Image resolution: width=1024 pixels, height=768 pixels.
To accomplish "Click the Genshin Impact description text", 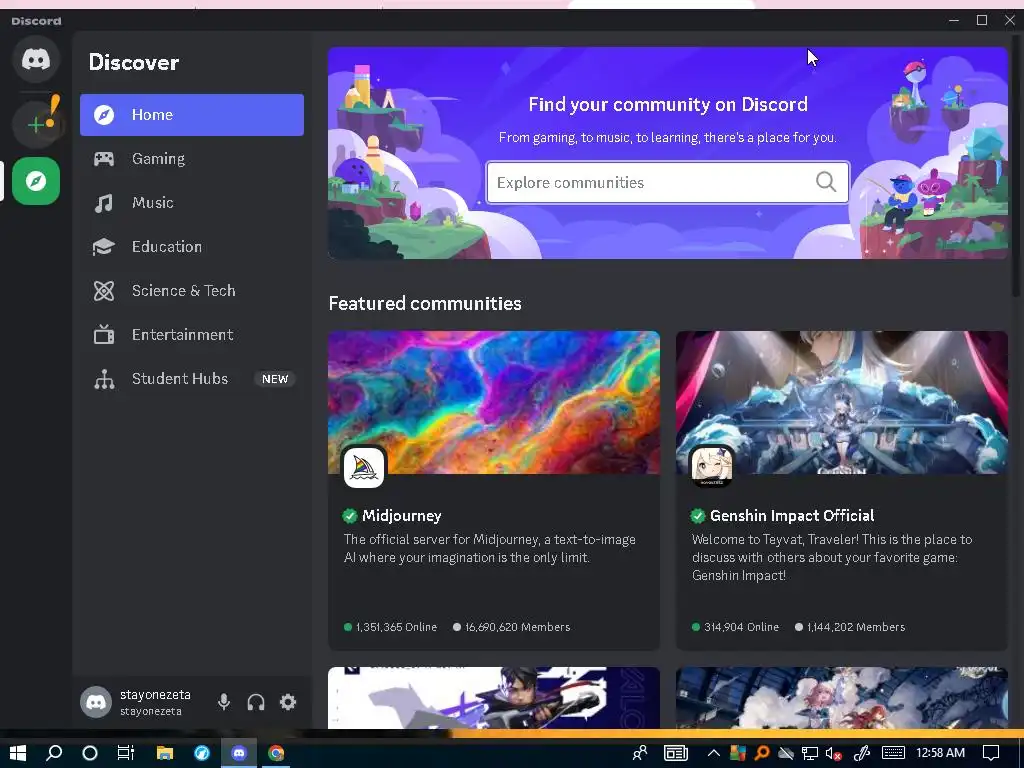I will point(832,558).
